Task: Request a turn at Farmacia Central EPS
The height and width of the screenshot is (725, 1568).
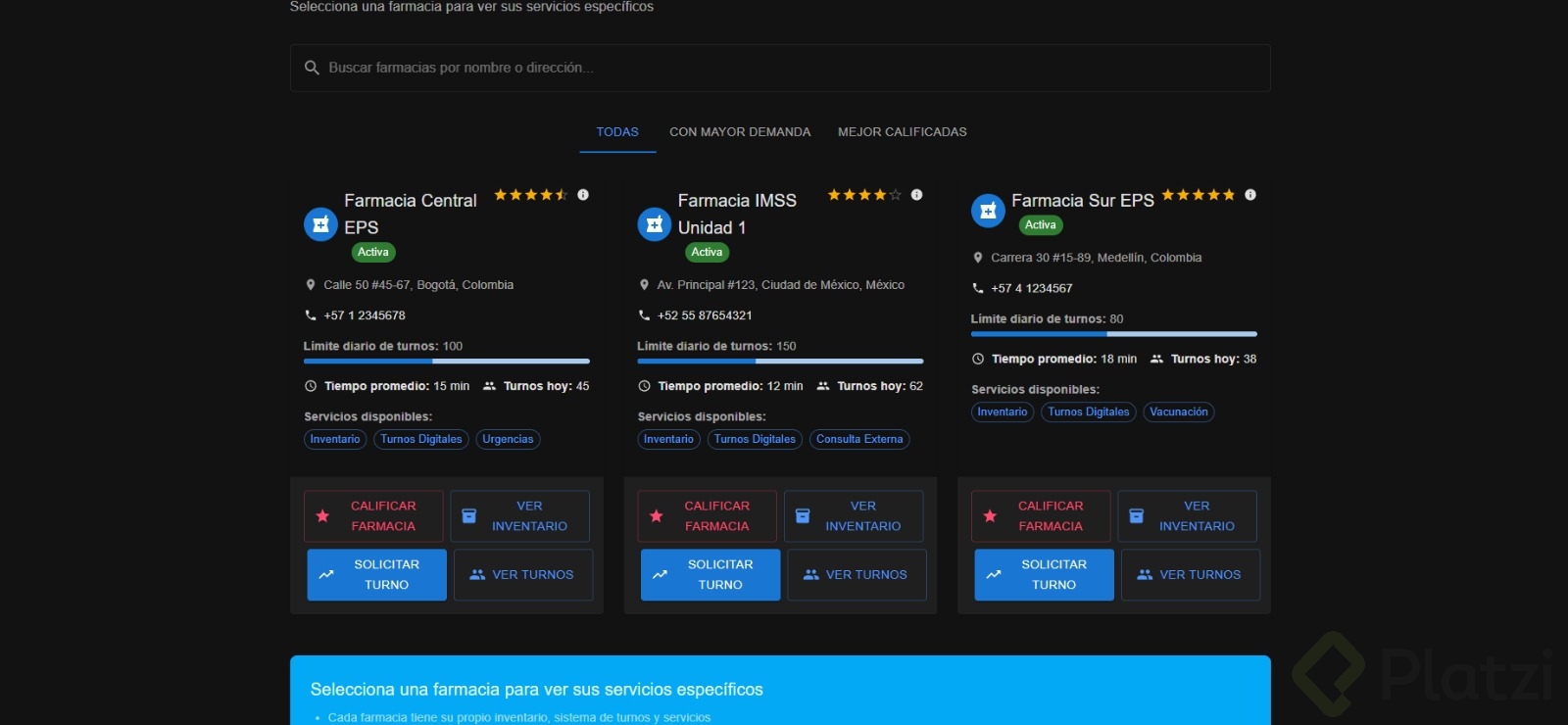Action: (377, 574)
